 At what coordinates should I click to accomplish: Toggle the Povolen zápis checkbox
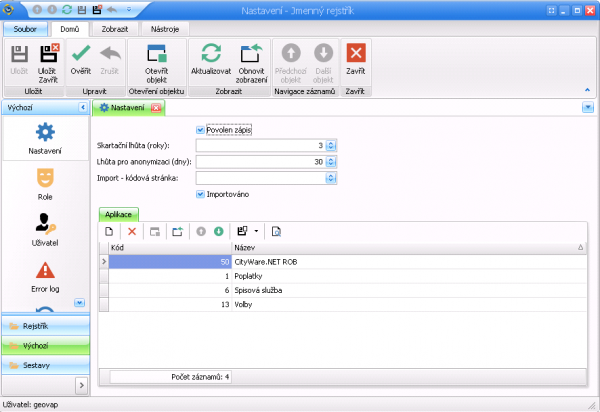tap(201, 129)
